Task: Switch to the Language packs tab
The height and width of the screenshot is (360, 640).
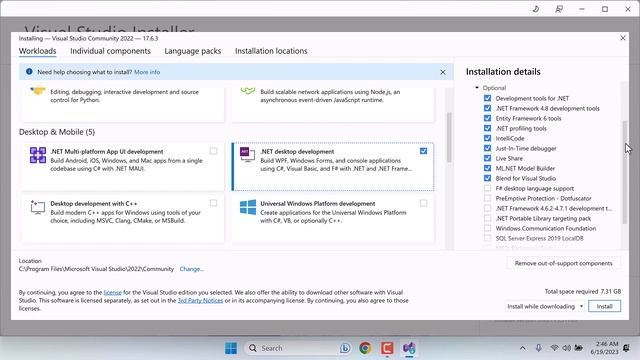Action: pyautogui.click(x=193, y=51)
